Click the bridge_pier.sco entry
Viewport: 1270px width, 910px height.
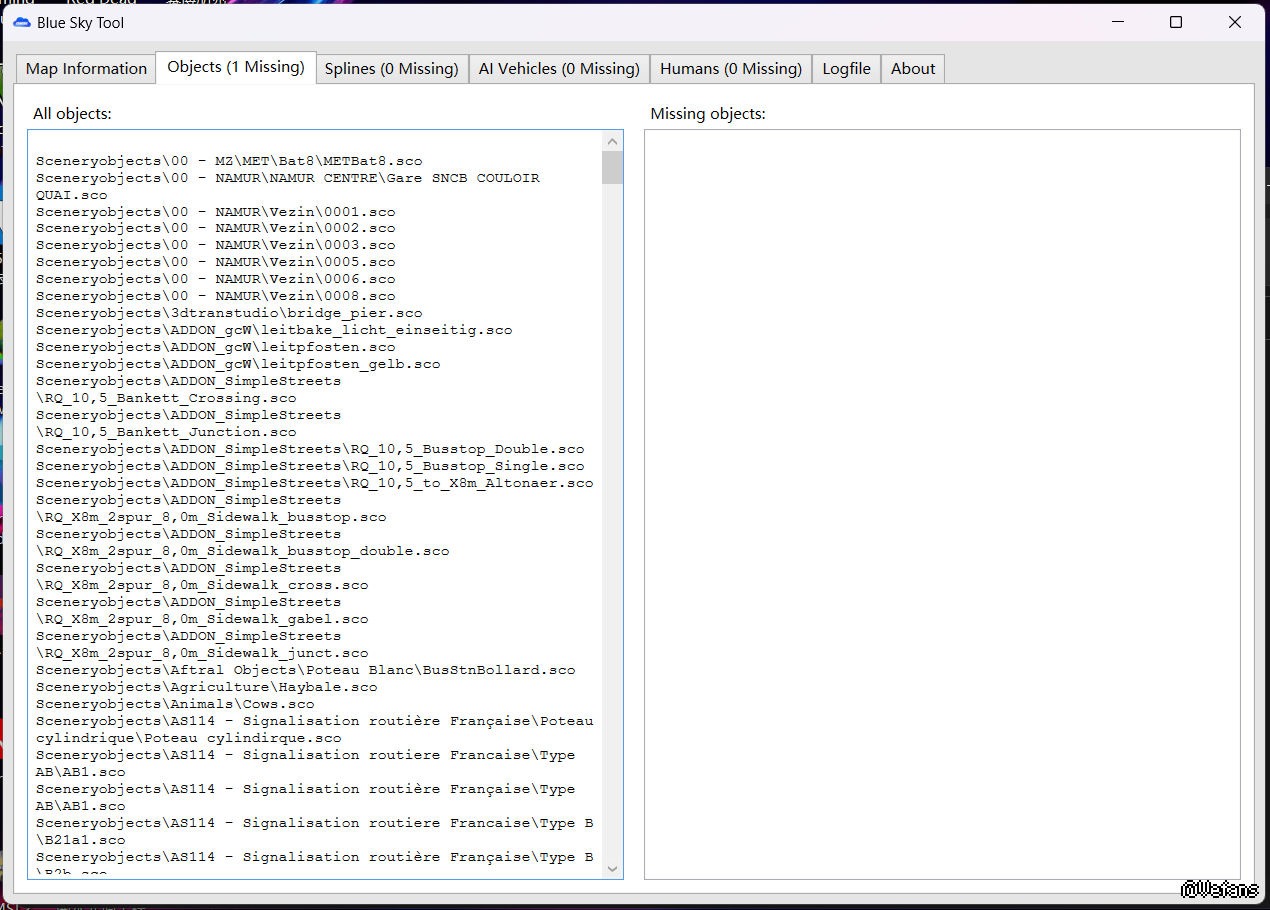(229, 314)
